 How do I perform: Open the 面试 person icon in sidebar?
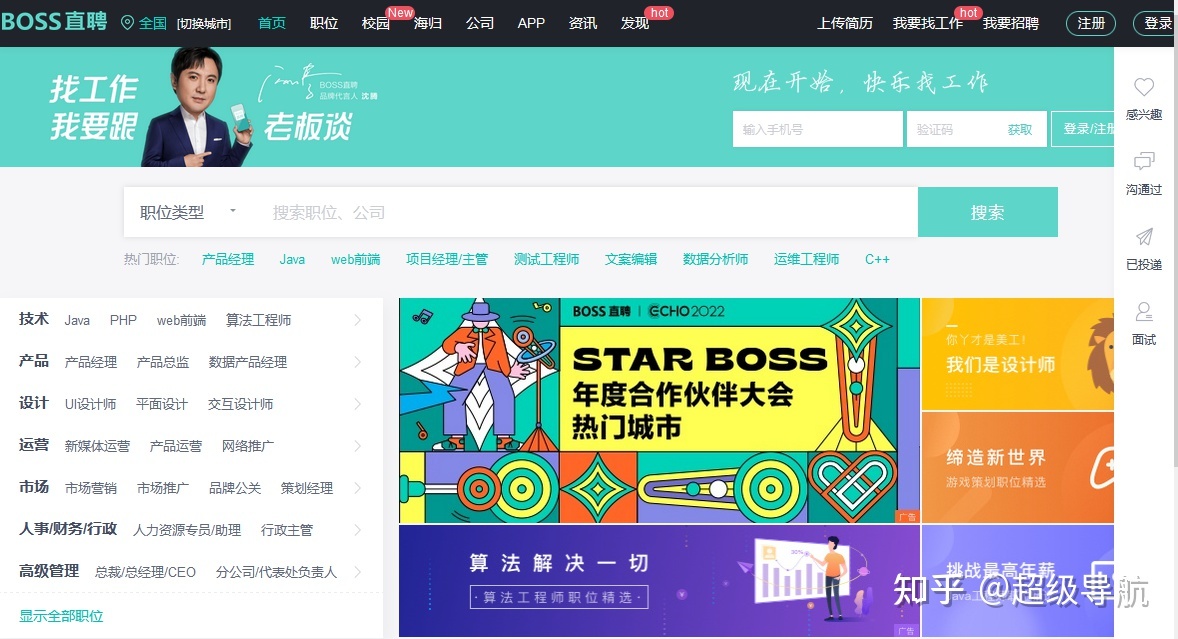pyautogui.click(x=1143, y=311)
